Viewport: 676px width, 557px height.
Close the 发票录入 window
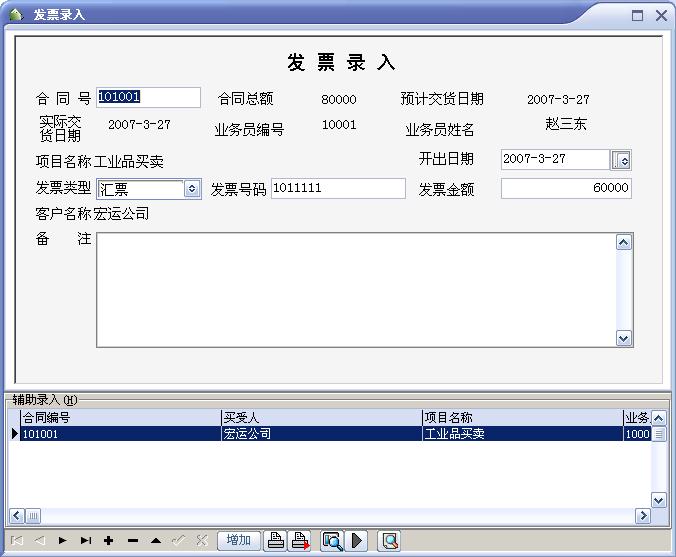(x=661, y=16)
